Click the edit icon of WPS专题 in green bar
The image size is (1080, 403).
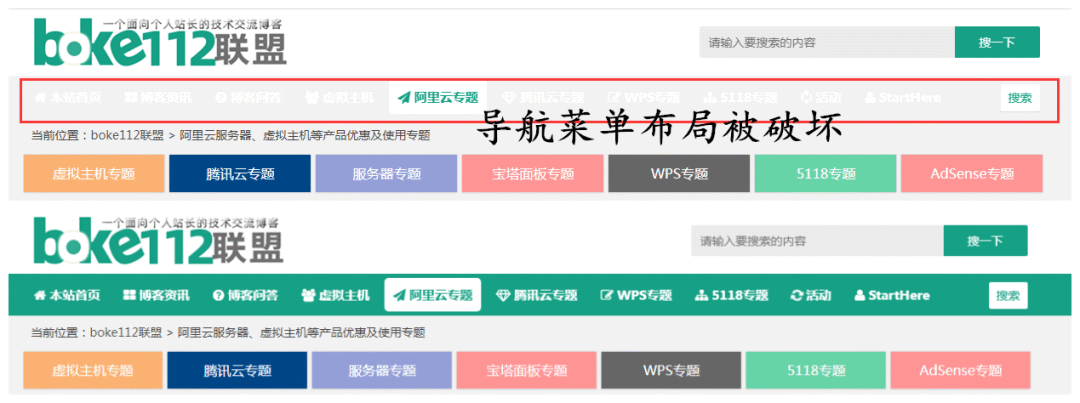[x=608, y=296]
